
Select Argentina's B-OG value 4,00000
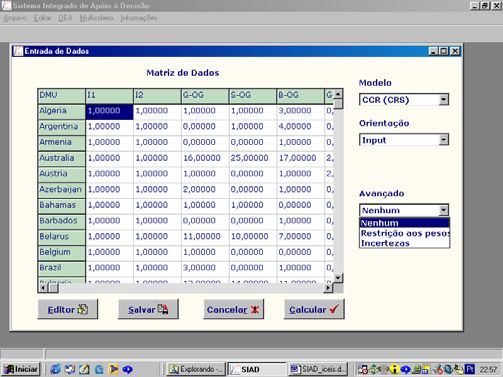(300, 127)
